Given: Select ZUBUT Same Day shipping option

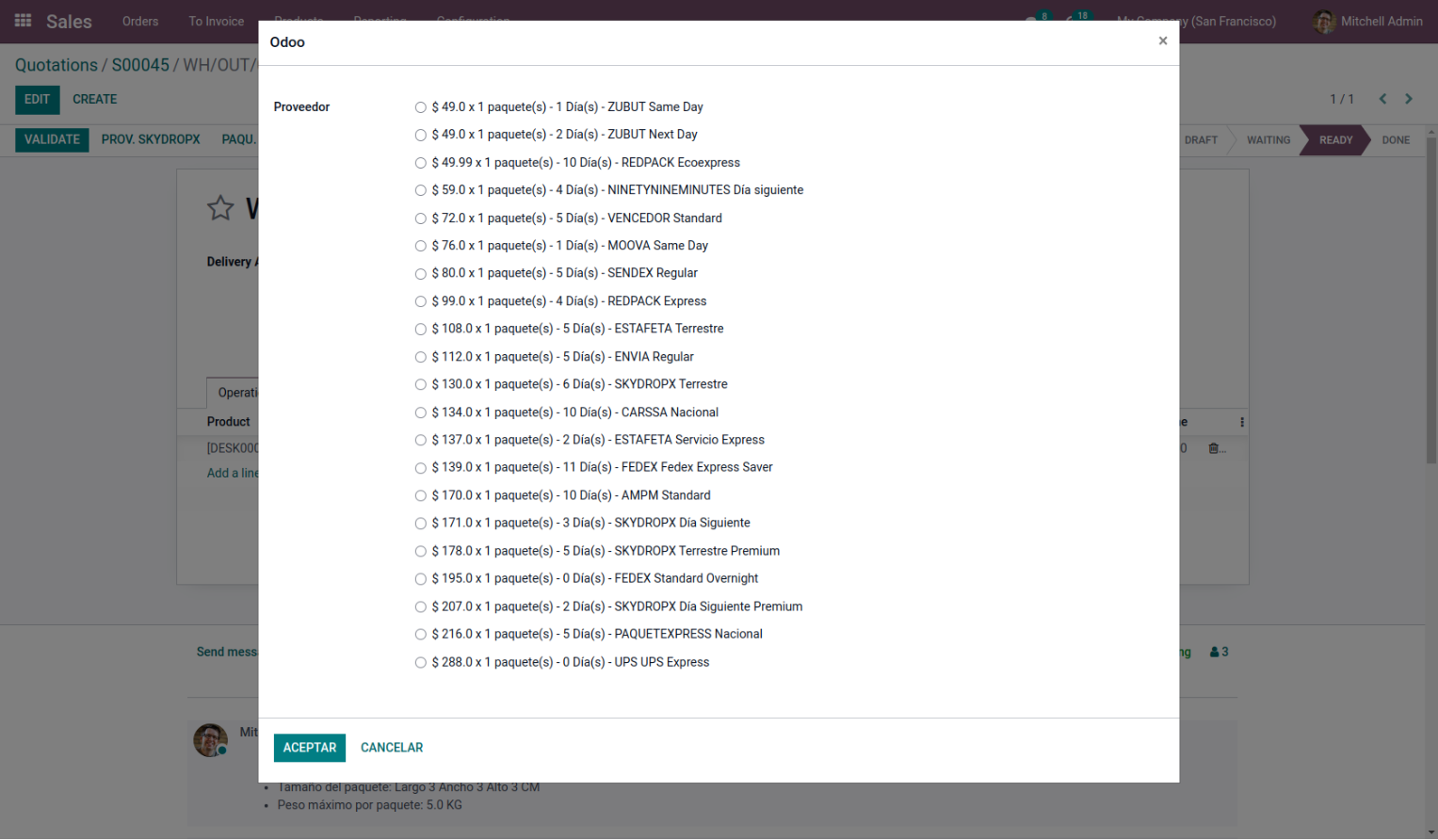Looking at the screenshot, I should point(421,107).
